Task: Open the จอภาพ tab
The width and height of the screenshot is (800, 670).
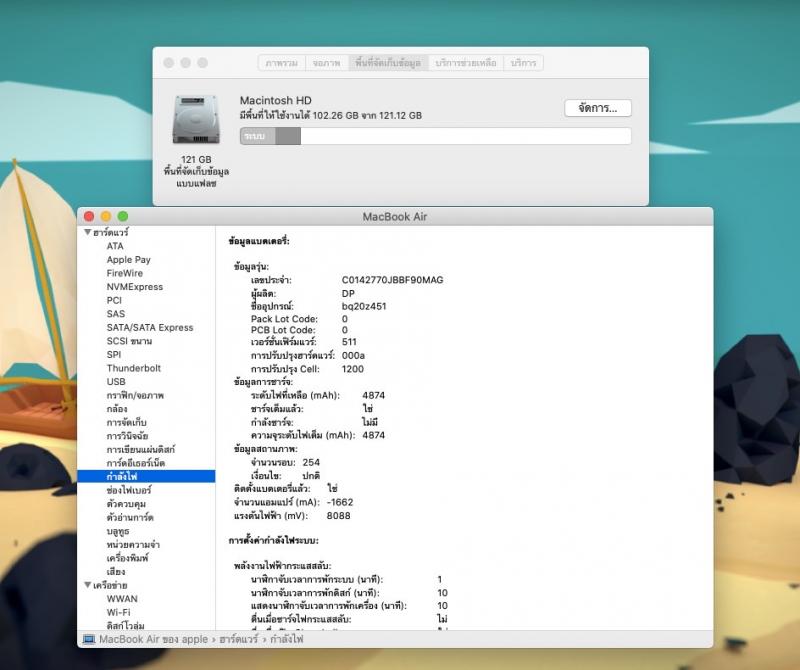Action: 327,63
